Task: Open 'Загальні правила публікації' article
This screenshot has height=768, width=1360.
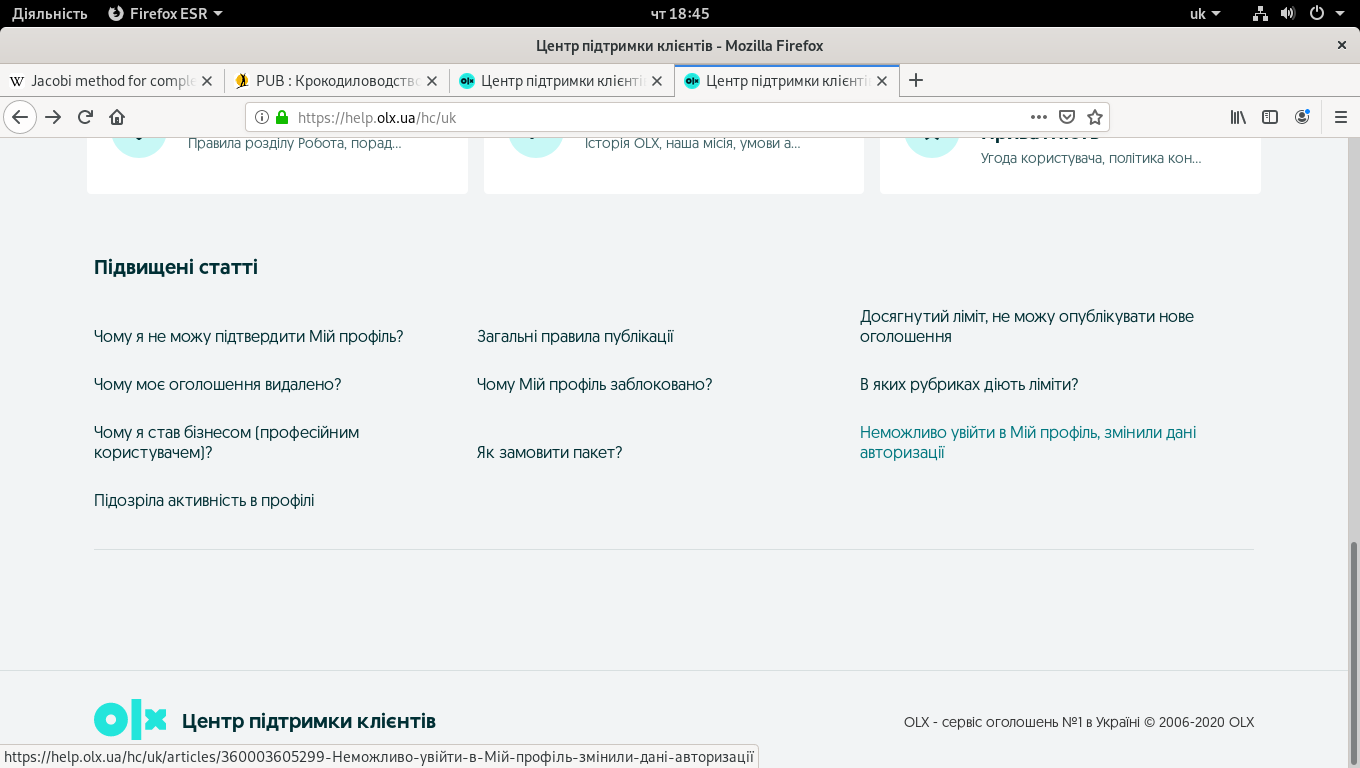Action: 575,337
